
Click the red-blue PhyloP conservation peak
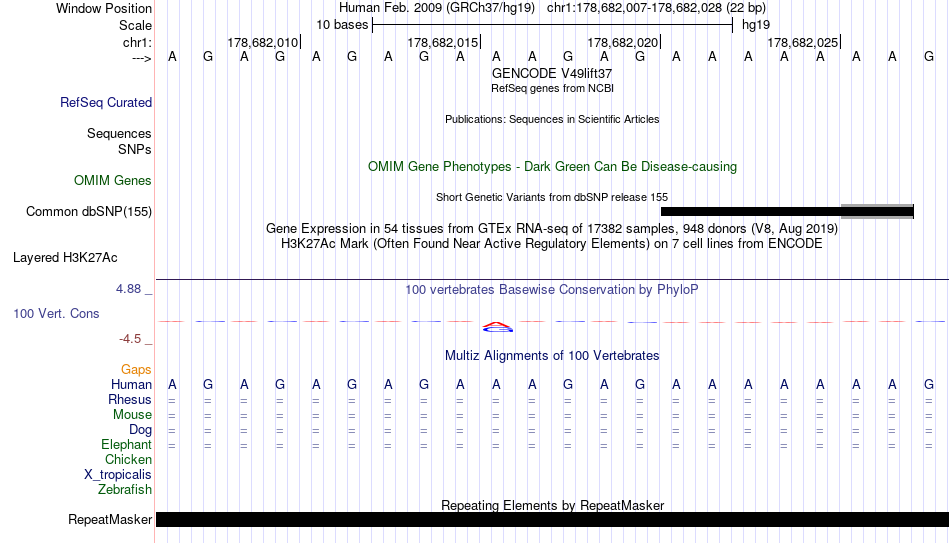coord(497,327)
